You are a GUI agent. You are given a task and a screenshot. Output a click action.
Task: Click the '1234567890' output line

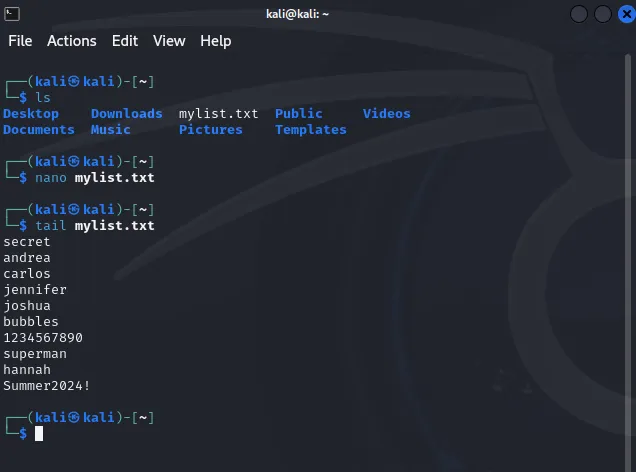43,338
